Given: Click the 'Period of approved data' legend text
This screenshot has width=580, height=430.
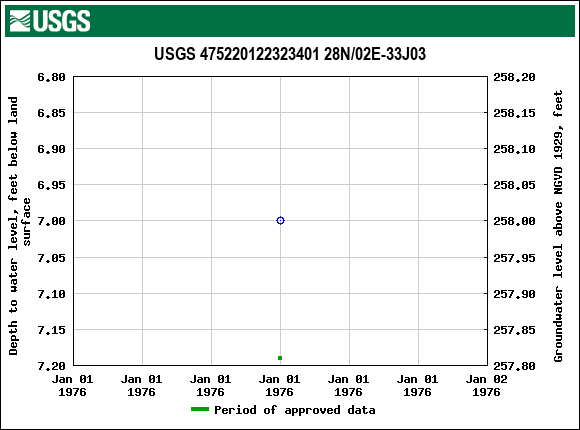Looking at the screenshot, I should 295,410.
